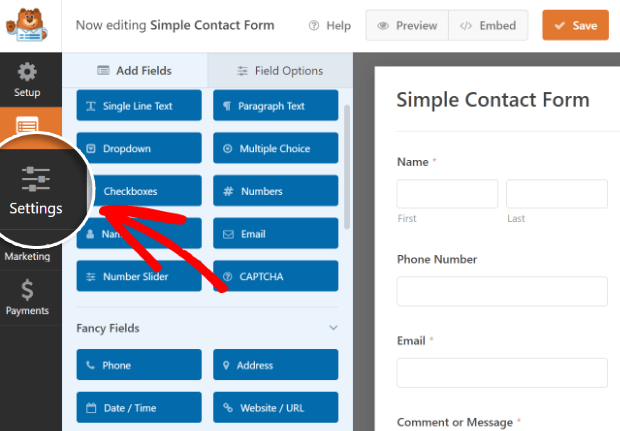Image resolution: width=620 pixels, height=431 pixels.
Task: Open the Marketing section in sidebar
Action: (28, 257)
